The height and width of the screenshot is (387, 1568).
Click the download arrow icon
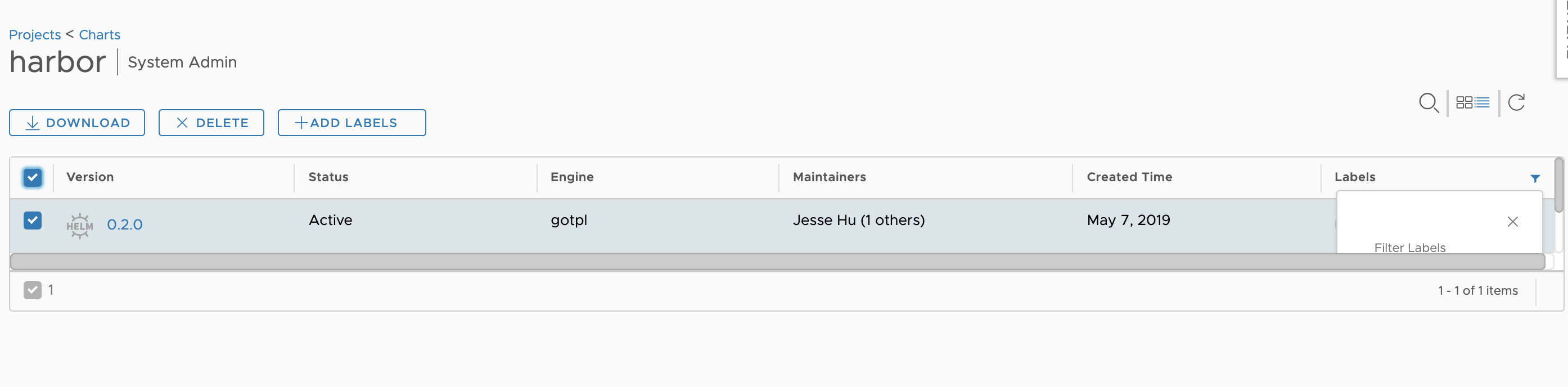click(x=31, y=122)
